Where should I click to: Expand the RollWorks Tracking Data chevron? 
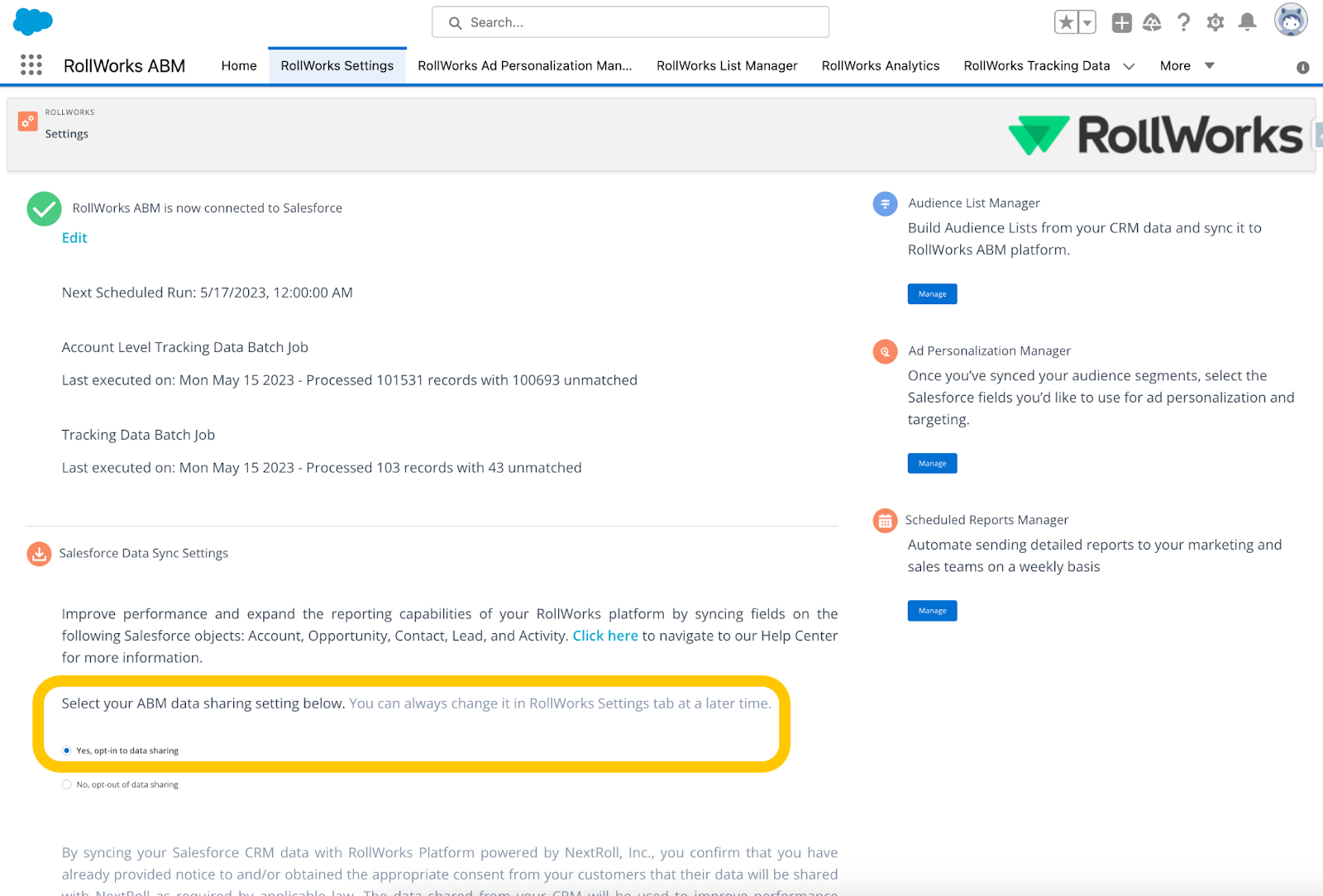click(1129, 66)
